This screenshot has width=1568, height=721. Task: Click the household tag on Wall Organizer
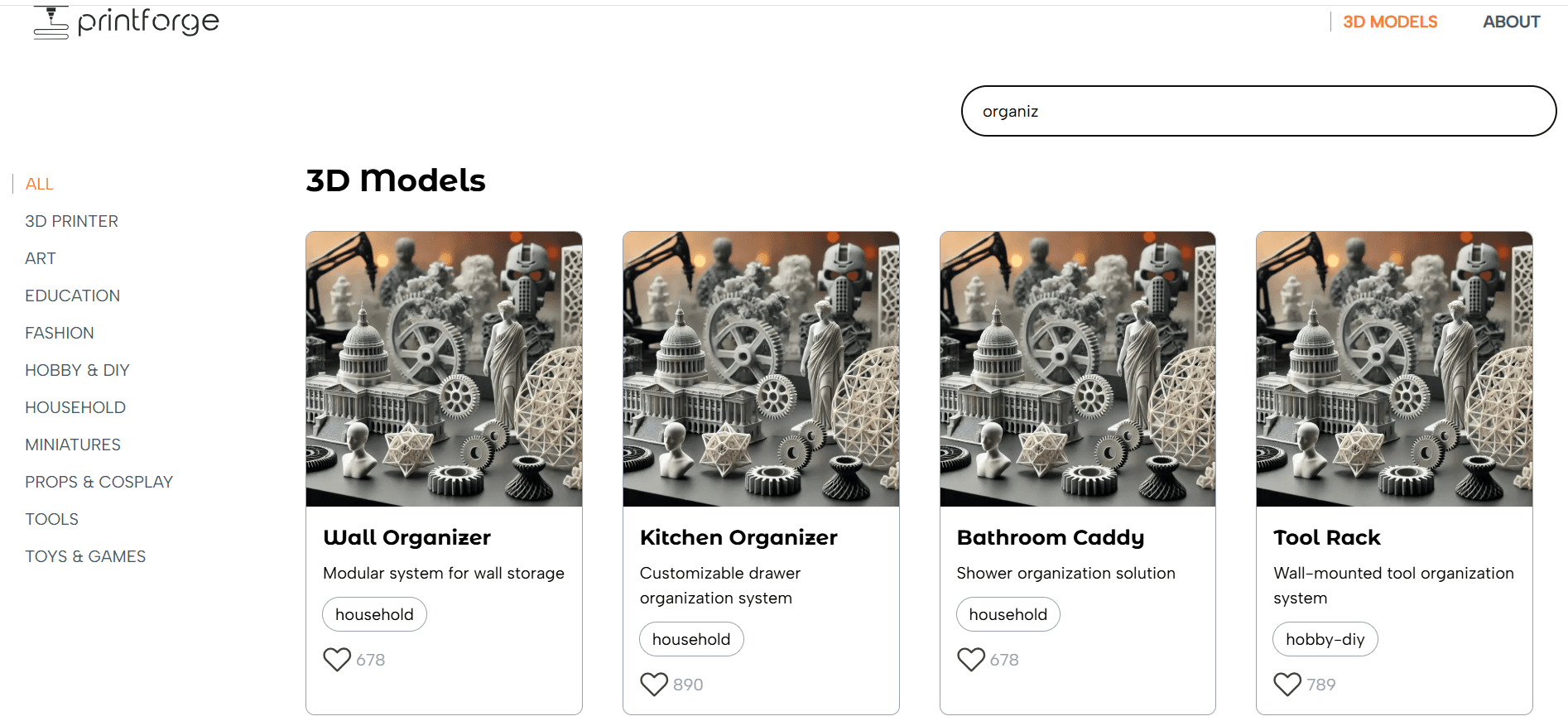coord(374,614)
